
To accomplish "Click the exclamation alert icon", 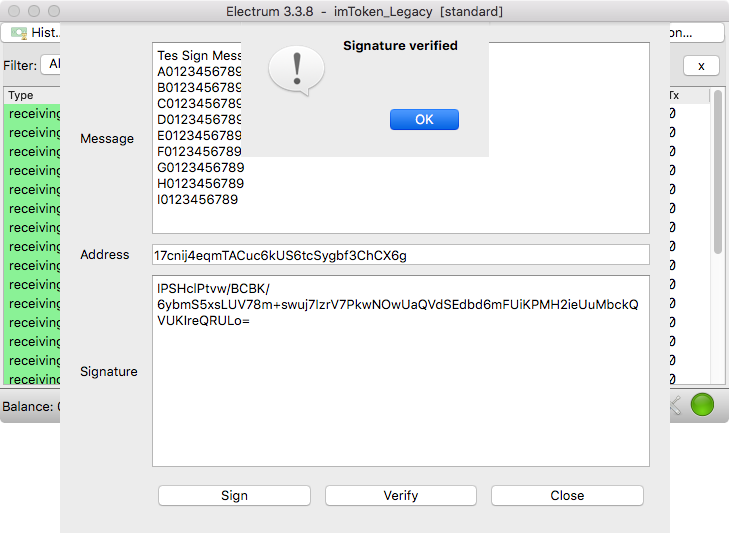I will pos(297,70).
